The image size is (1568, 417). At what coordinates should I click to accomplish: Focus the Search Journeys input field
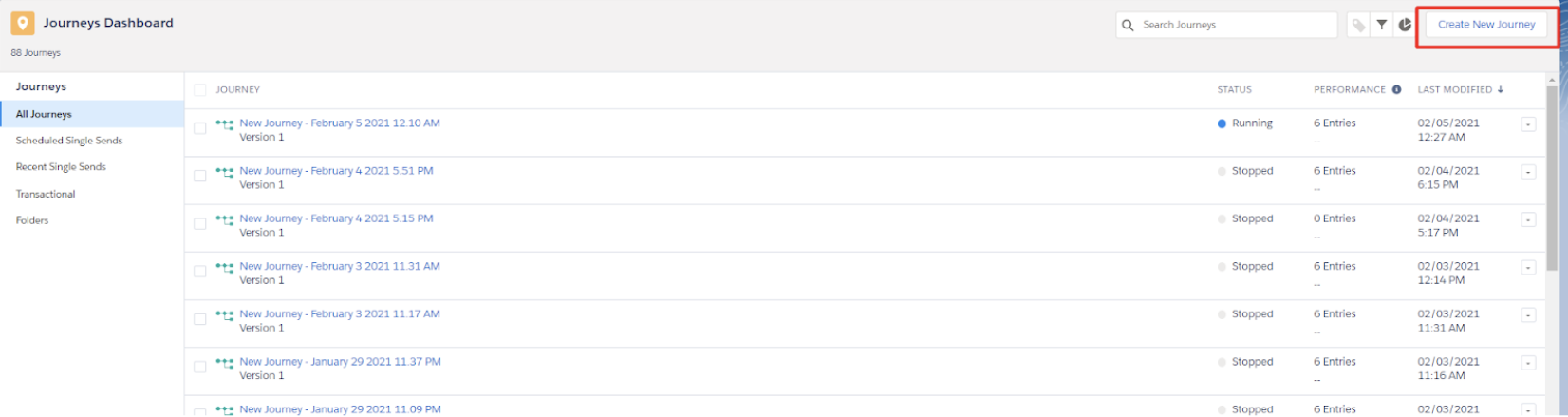[1227, 26]
